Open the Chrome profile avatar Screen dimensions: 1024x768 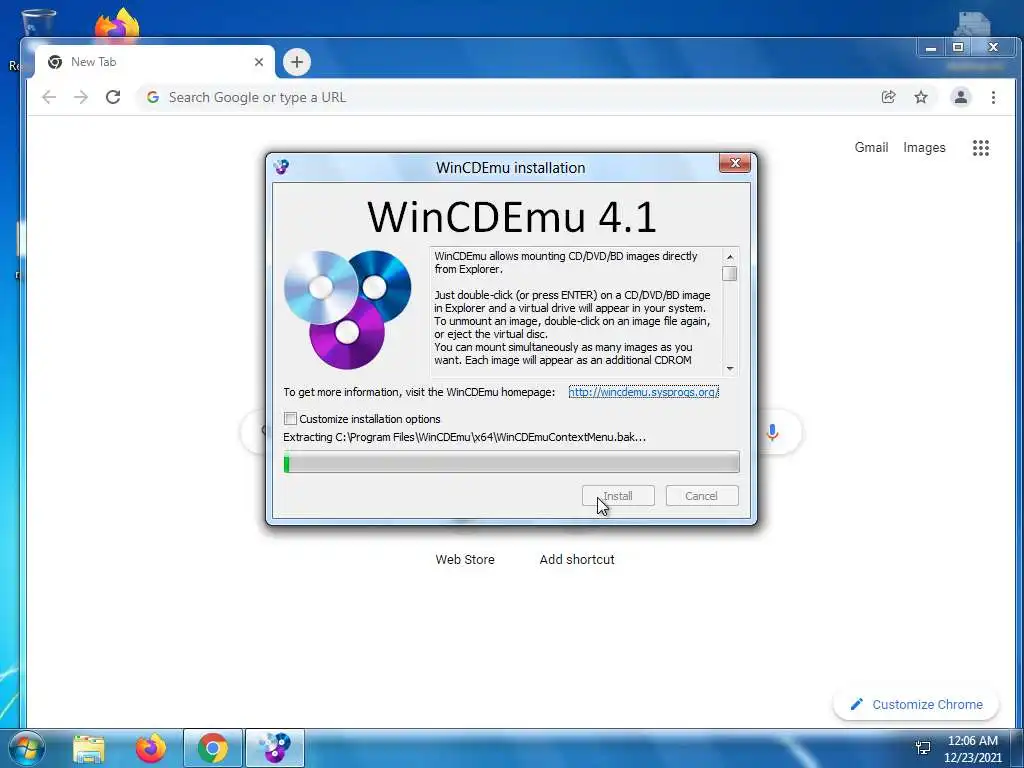click(961, 97)
